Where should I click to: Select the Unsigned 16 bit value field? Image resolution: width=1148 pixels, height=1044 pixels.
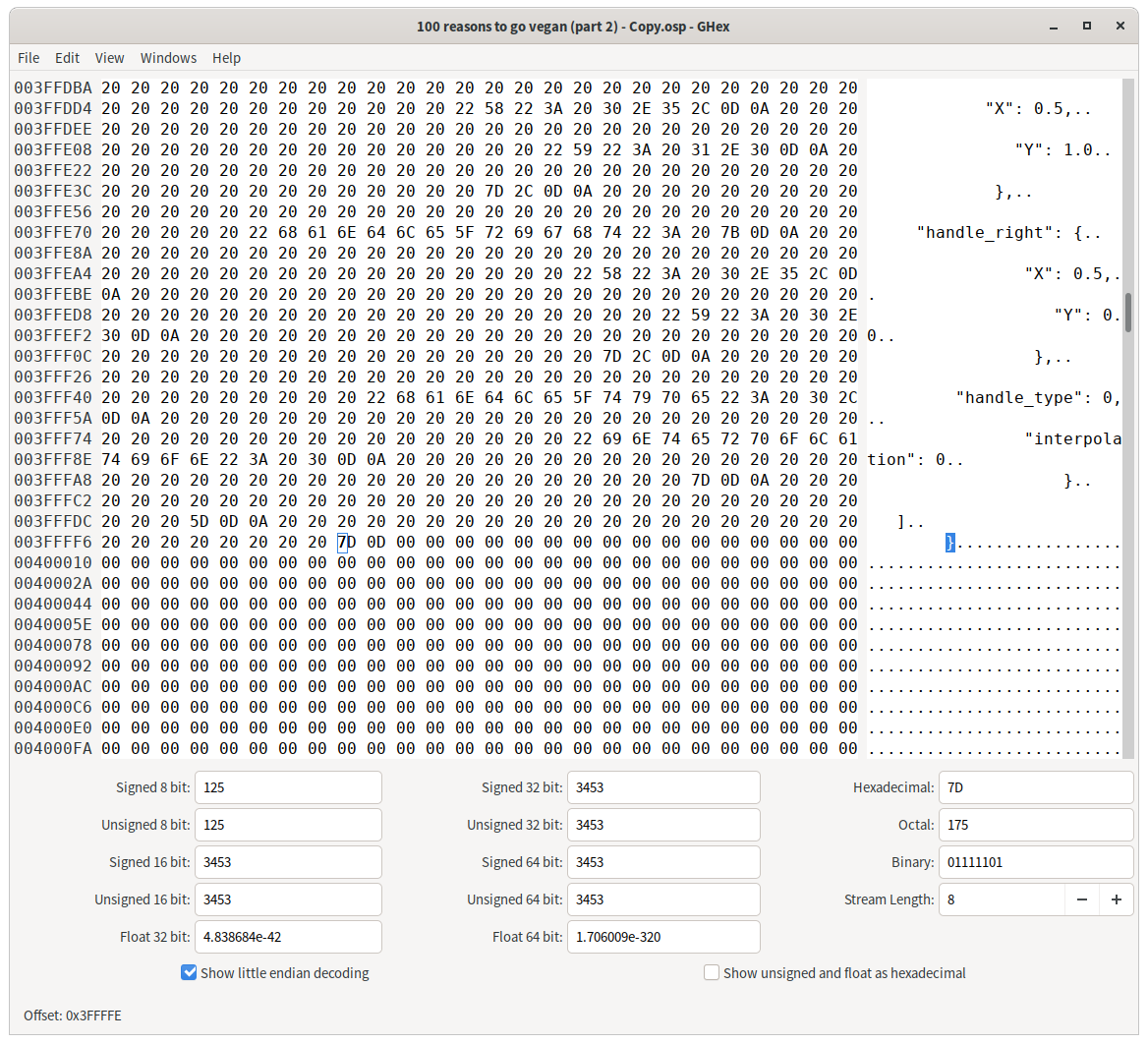287,899
